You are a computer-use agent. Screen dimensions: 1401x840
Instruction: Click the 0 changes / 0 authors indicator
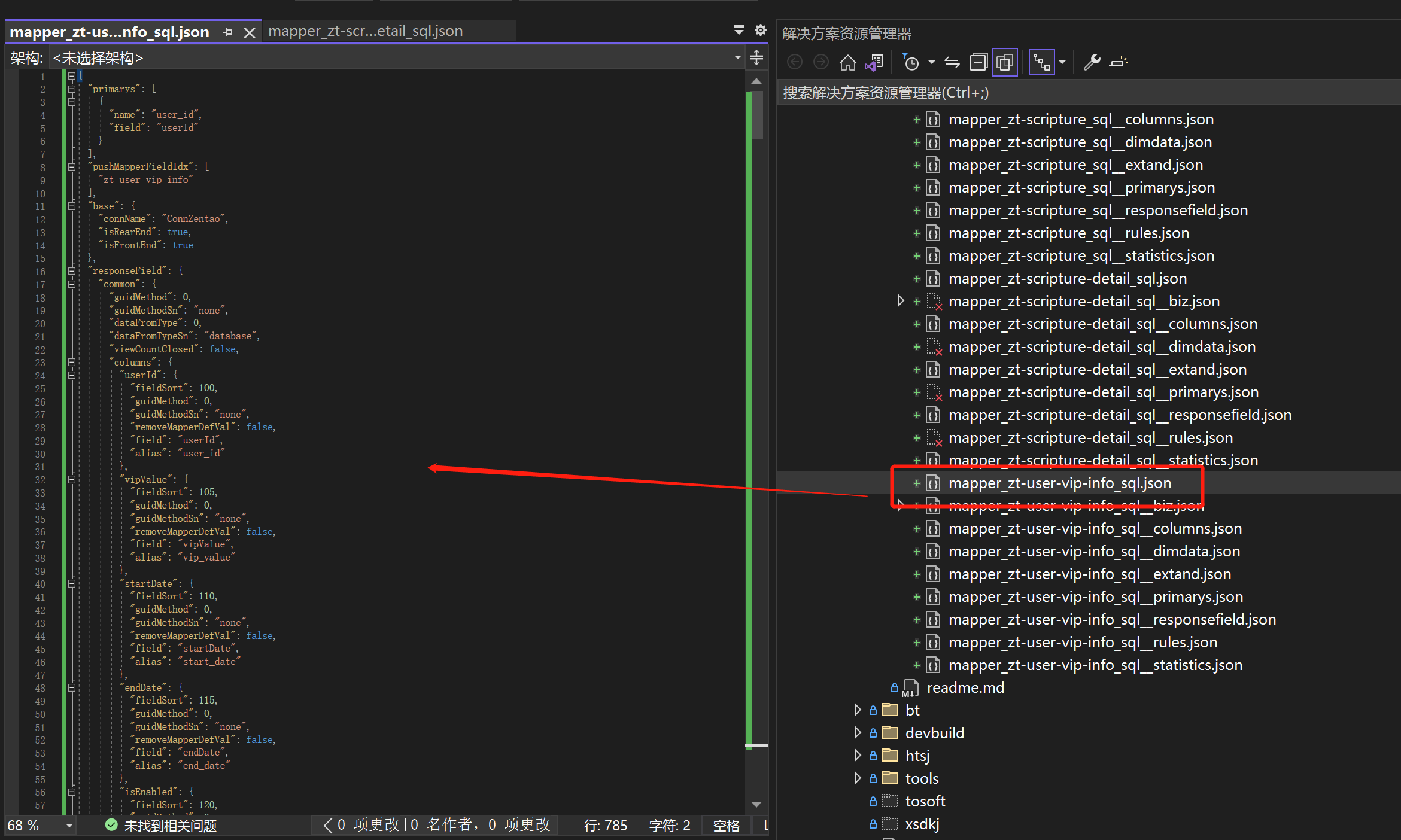pos(436,825)
